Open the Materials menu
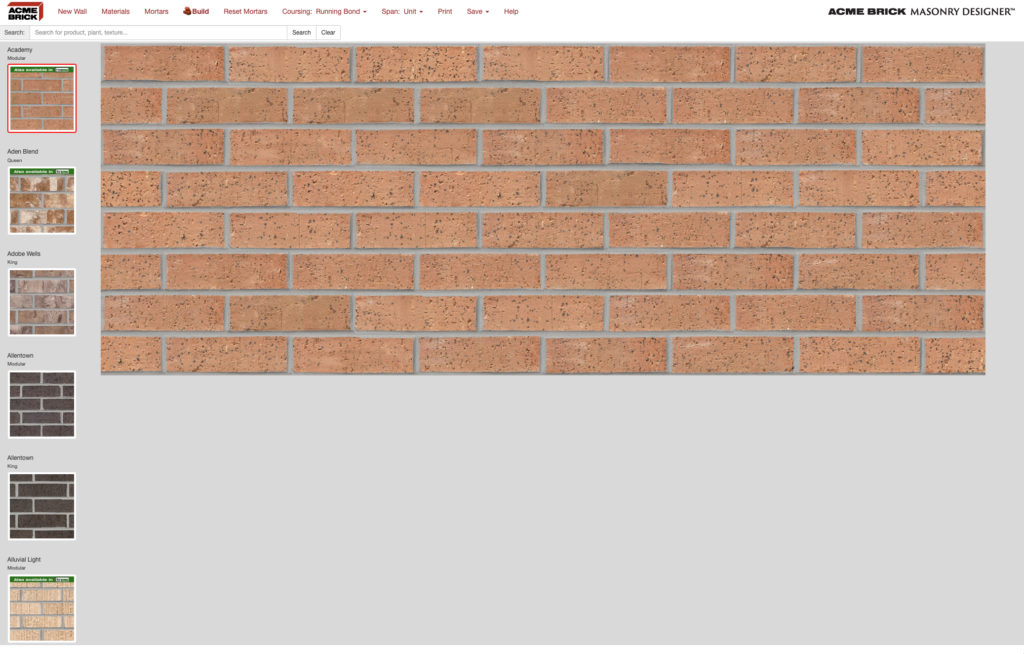This screenshot has height=654, width=1024. [115, 11]
